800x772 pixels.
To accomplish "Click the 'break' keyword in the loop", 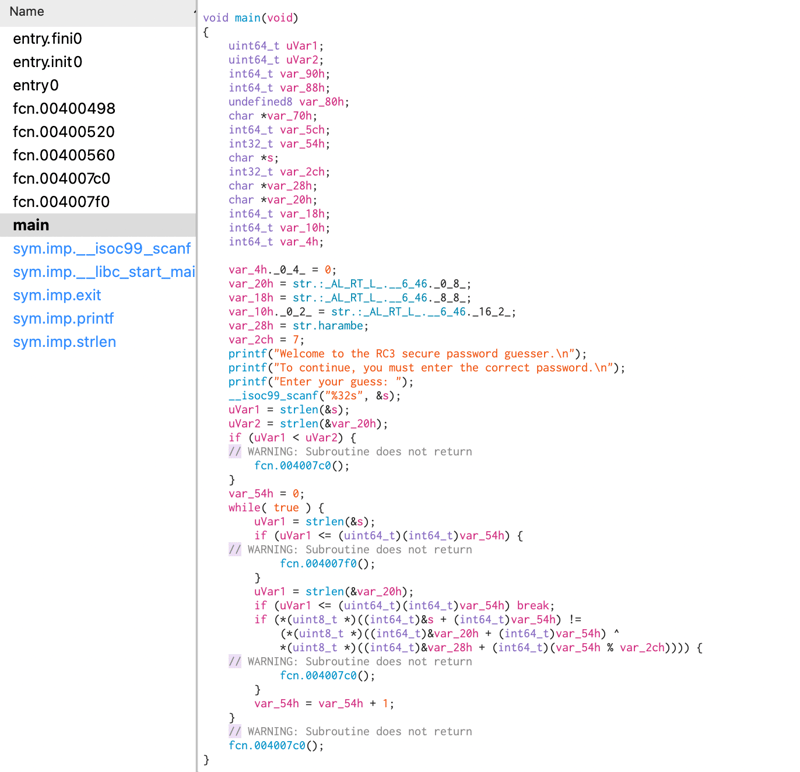I will tap(533, 606).
